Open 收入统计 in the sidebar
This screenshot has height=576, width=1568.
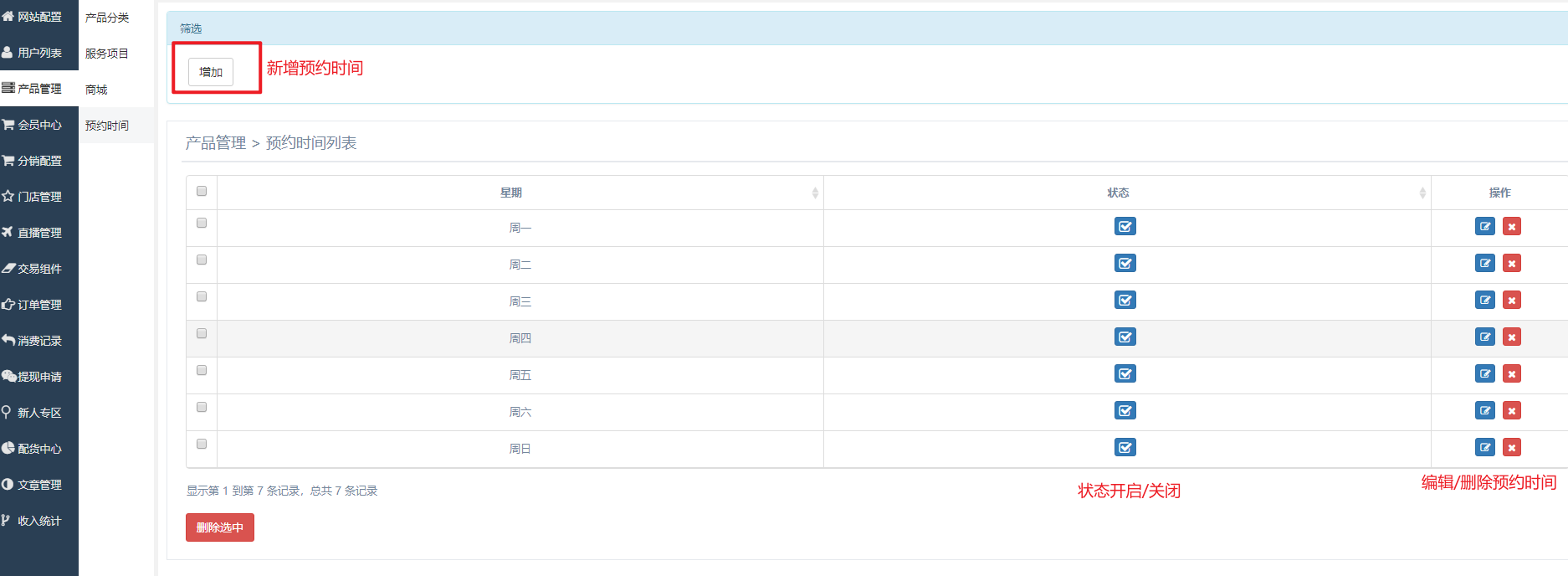[39, 521]
